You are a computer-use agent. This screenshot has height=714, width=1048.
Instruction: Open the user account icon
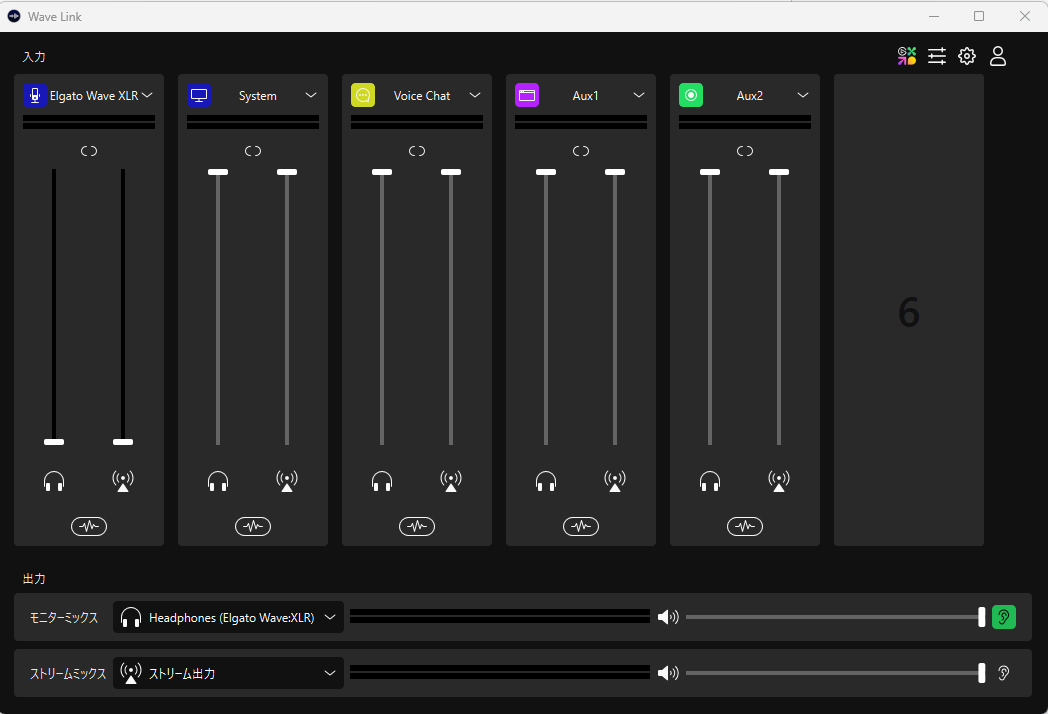(x=998, y=56)
